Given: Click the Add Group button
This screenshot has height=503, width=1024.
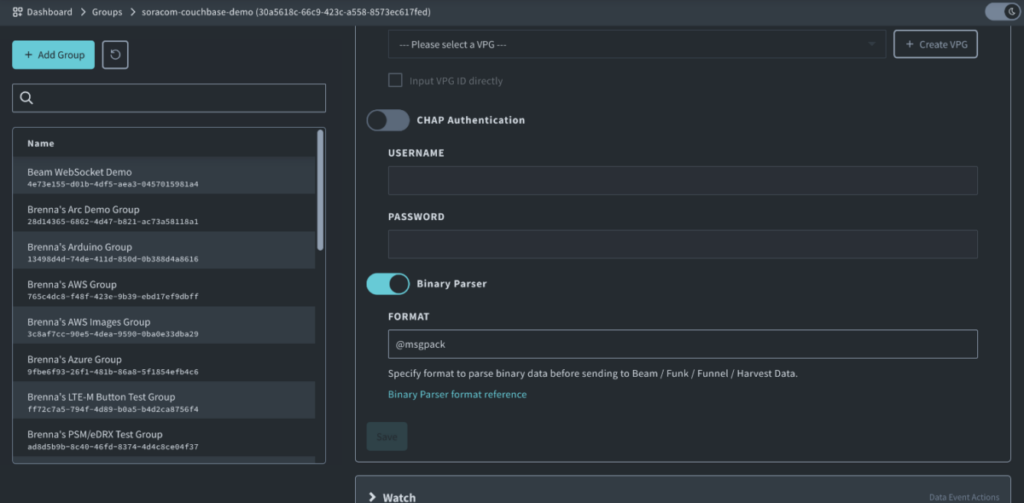Looking at the screenshot, I should (53, 54).
